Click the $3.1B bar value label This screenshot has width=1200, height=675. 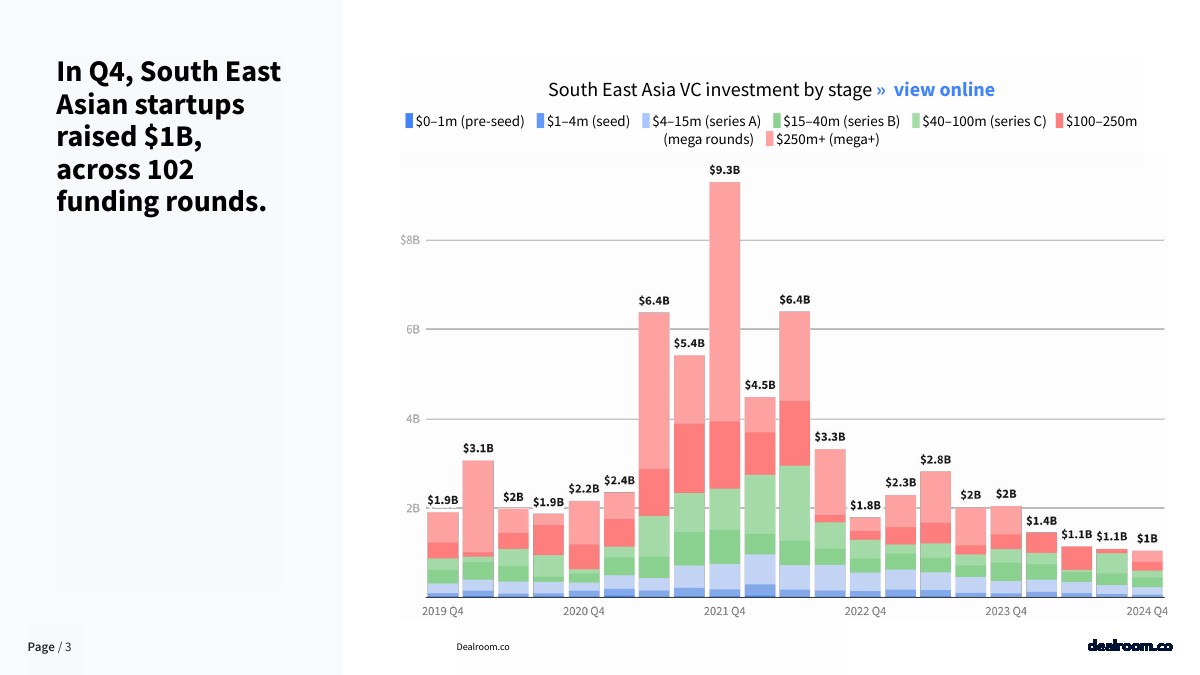click(477, 448)
